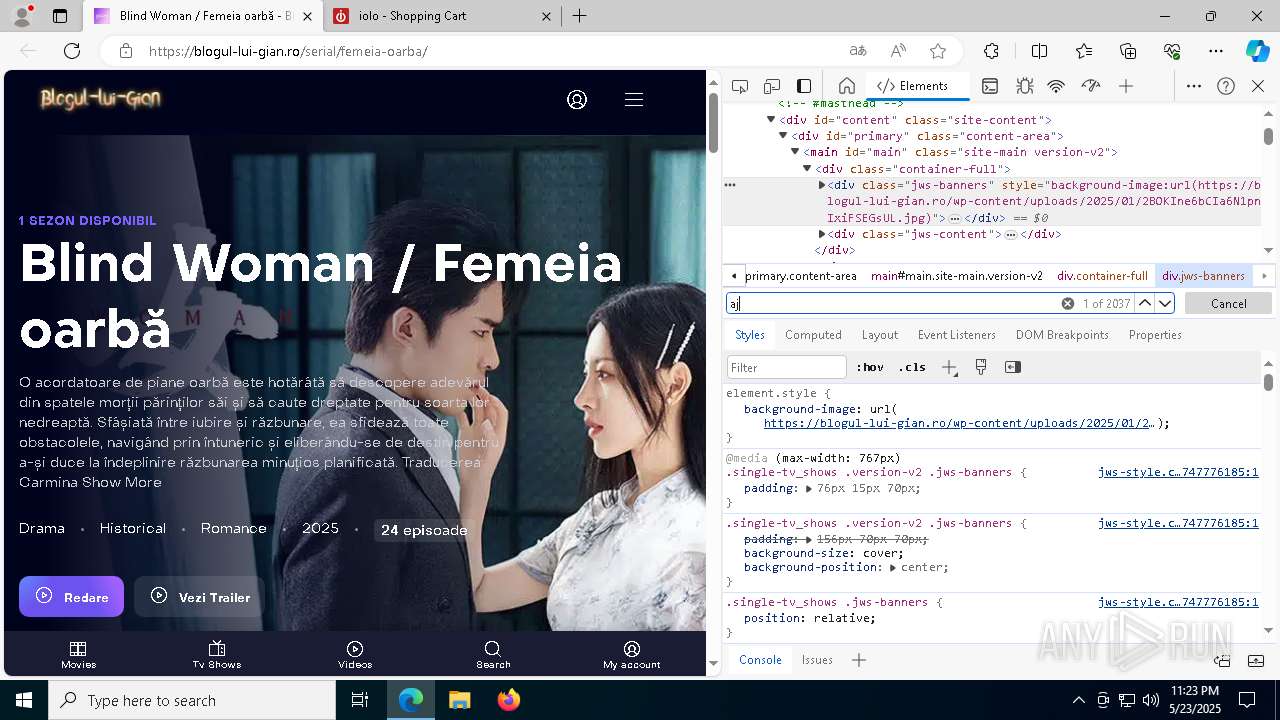Switch to DOM Breakpoints tab

(1062, 335)
